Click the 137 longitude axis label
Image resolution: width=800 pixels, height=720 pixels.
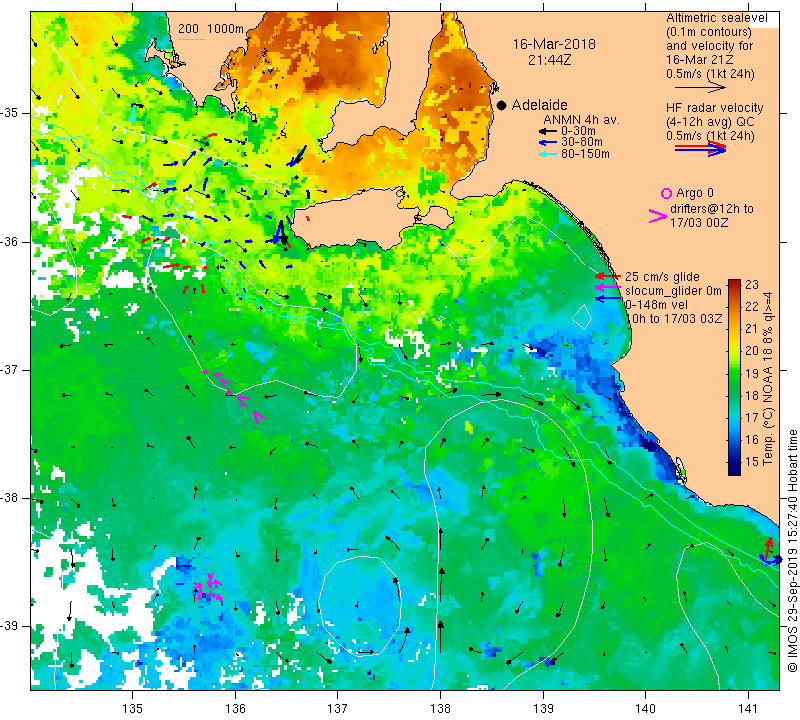tap(337, 708)
